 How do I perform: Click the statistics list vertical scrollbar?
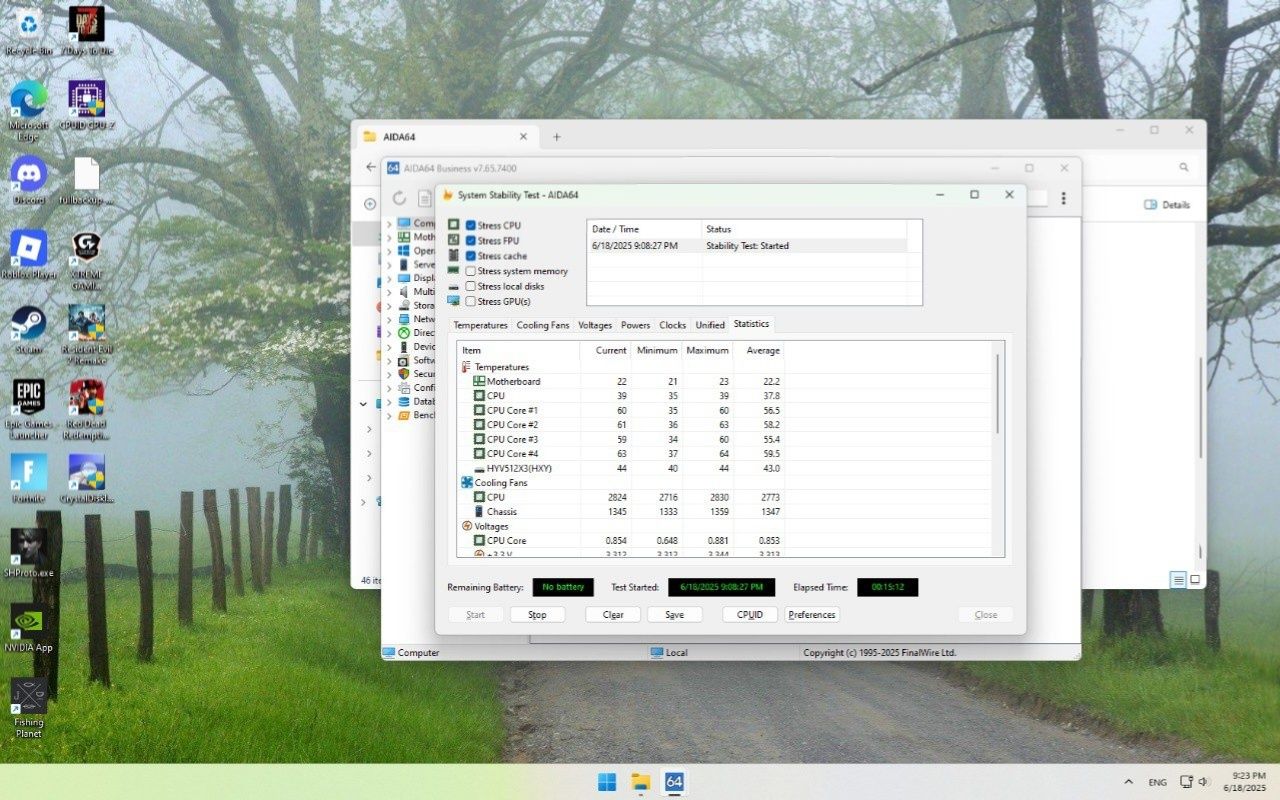(x=998, y=393)
